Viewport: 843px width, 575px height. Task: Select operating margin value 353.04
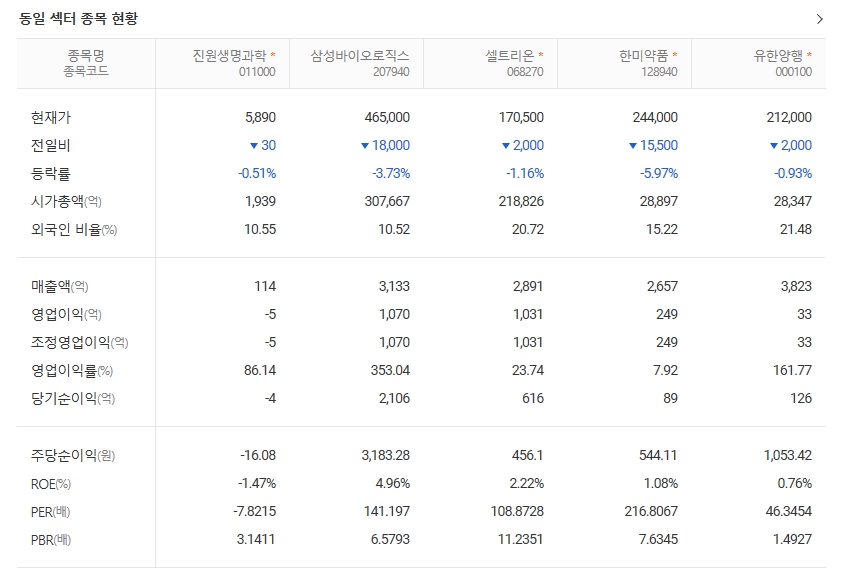pos(390,370)
